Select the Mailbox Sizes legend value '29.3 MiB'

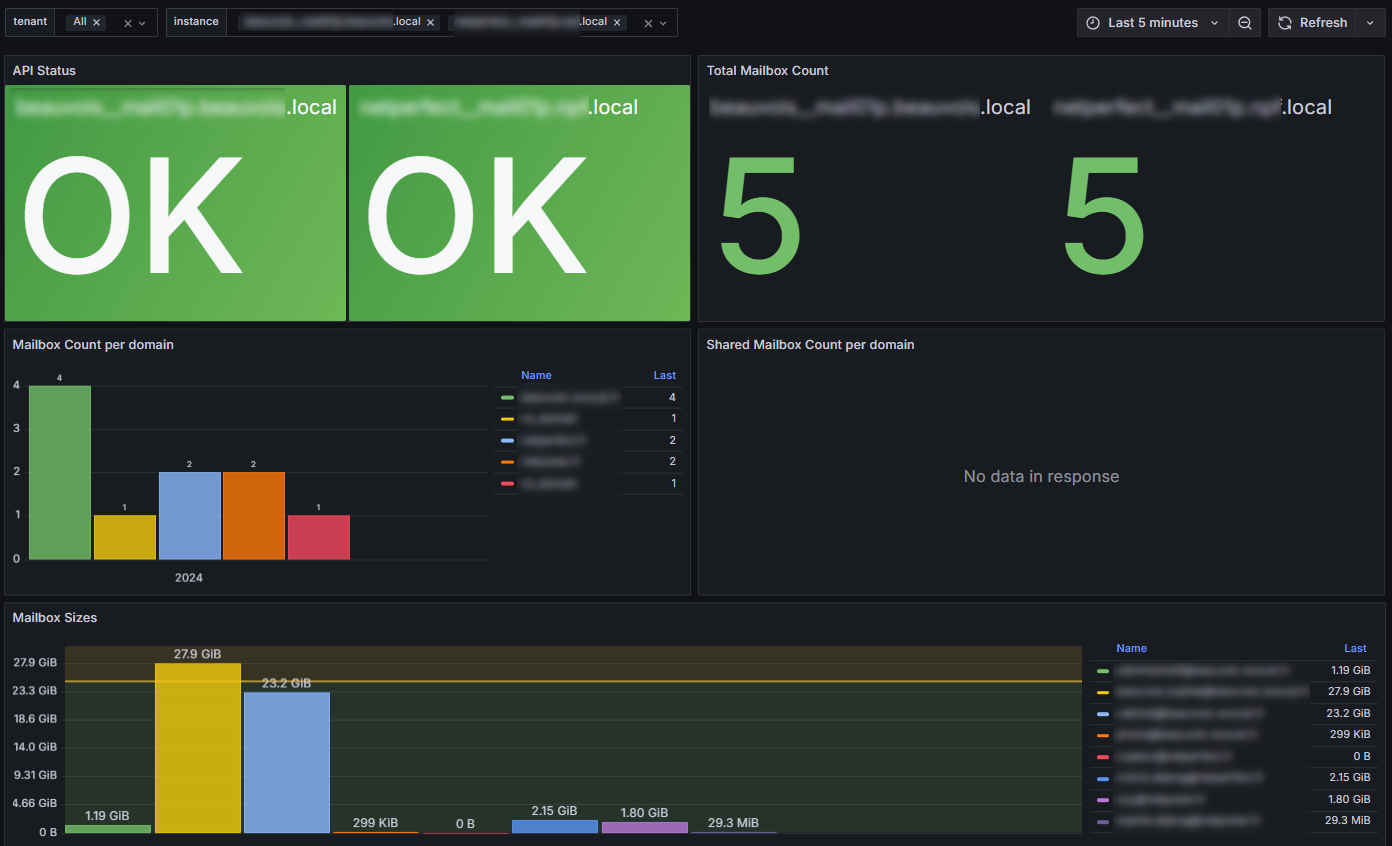(1347, 820)
